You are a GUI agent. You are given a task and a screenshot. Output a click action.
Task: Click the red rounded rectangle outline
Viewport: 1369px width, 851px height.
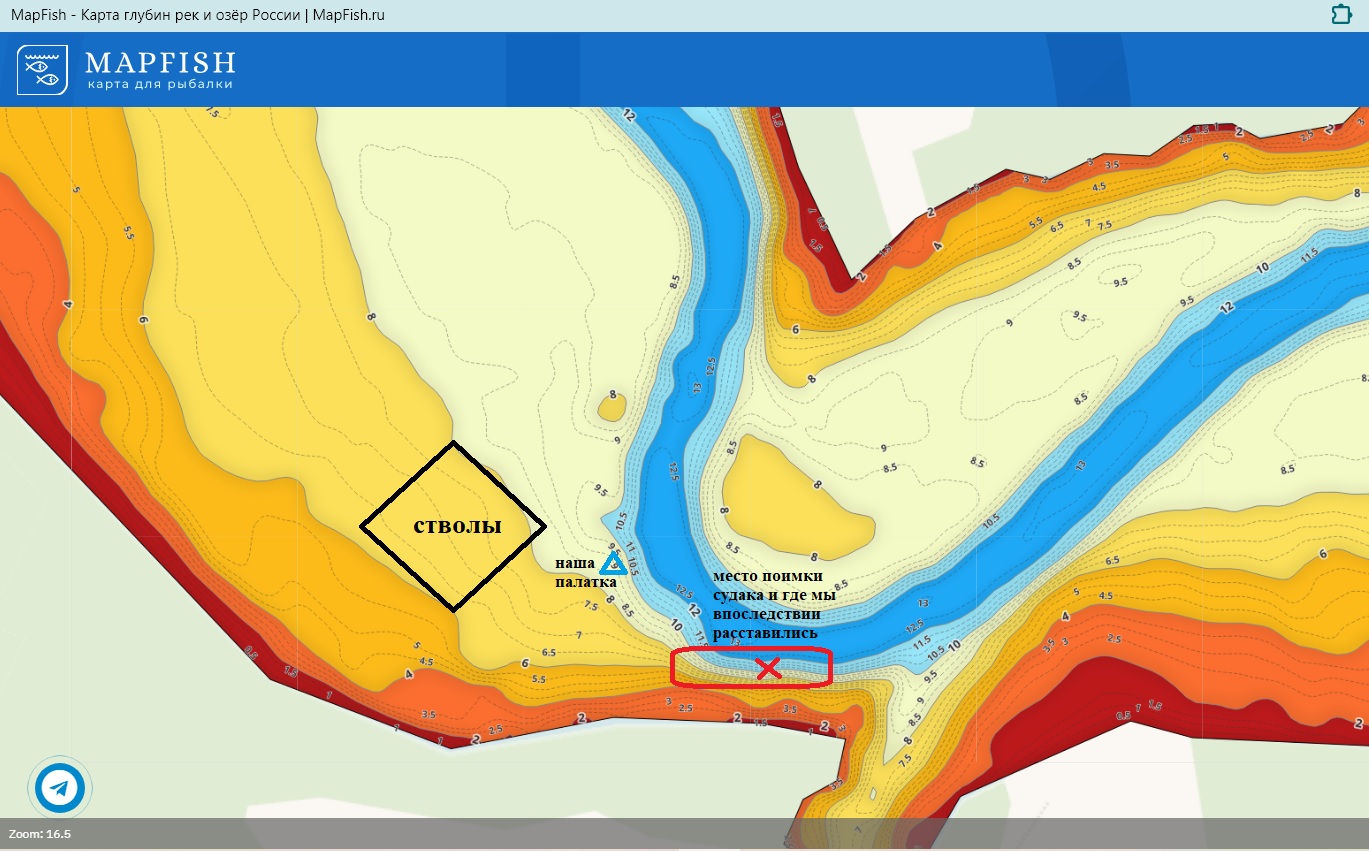point(750,650)
